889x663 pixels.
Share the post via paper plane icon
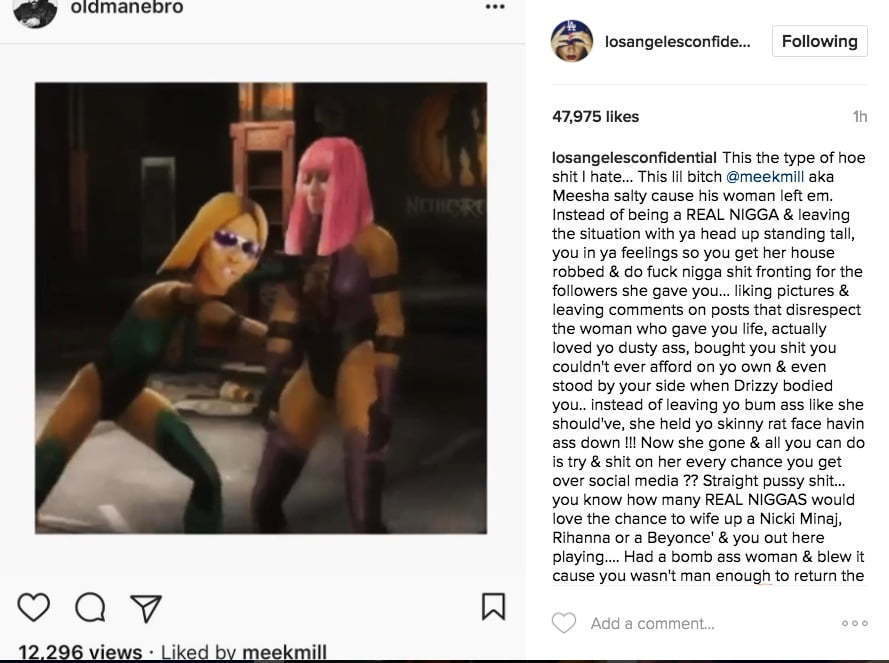click(x=146, y=608)
